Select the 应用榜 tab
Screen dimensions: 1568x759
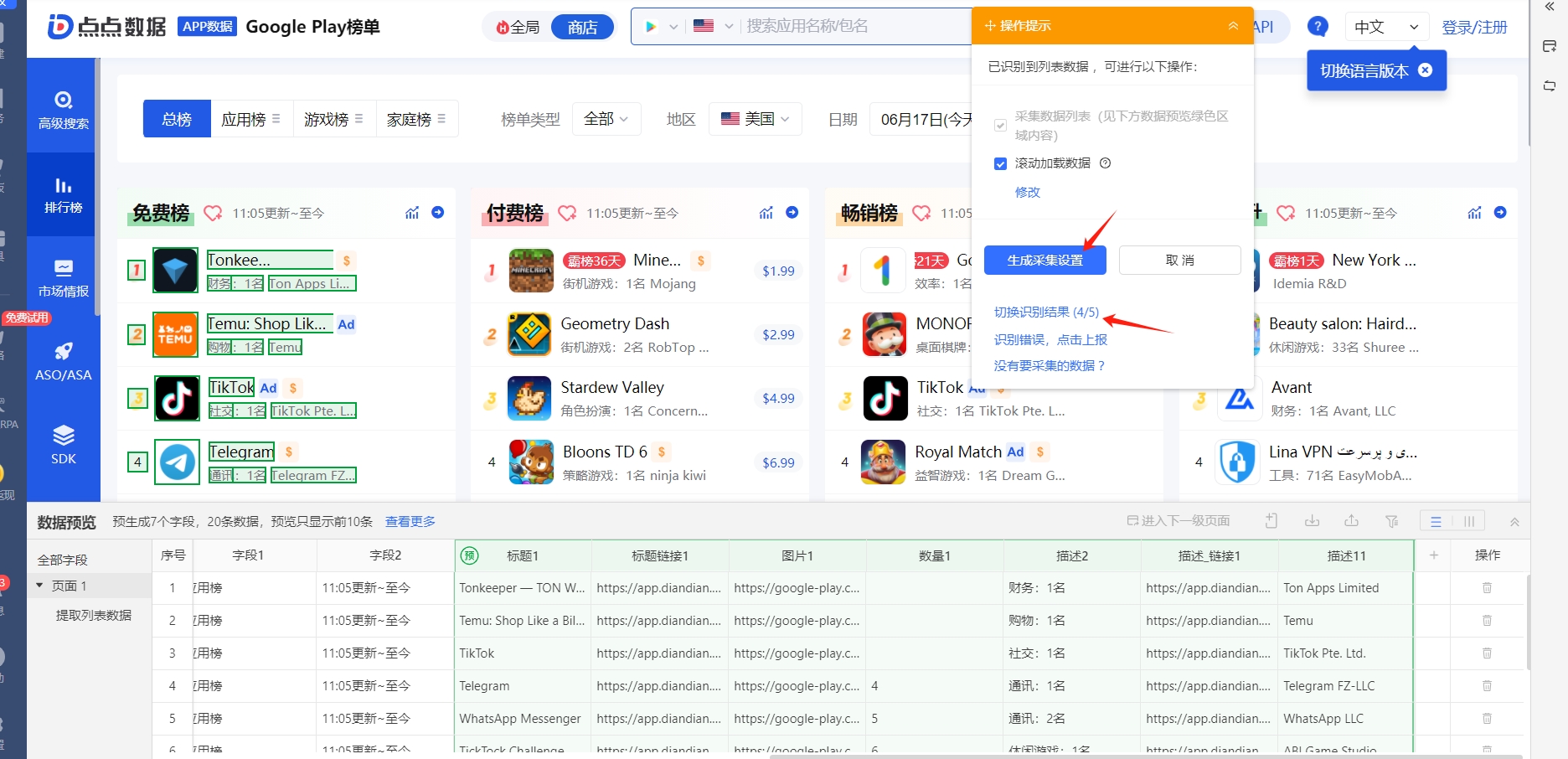[251, 119]
